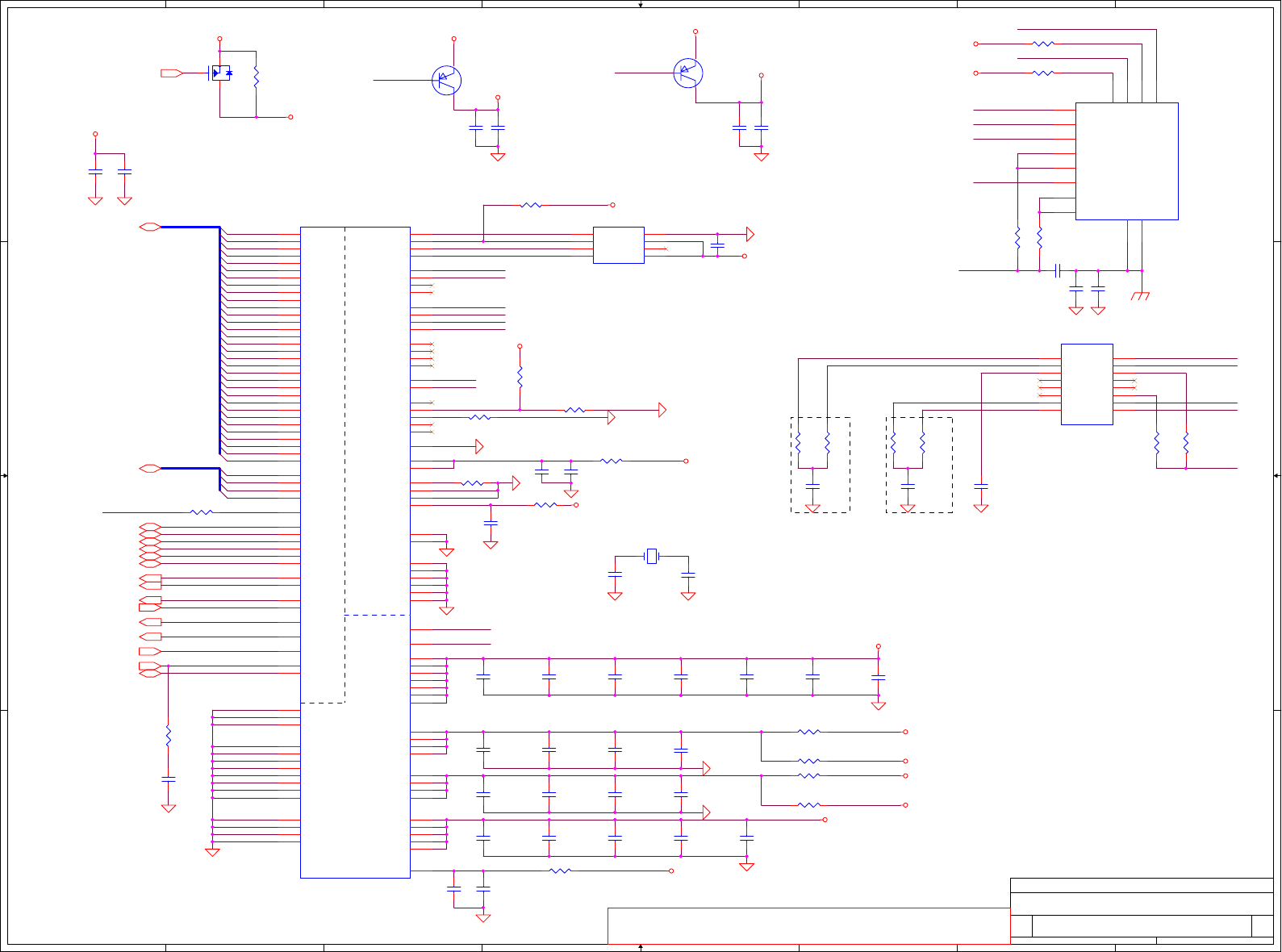Image resolution: width=1282 pixels, height=952 pixels.
Task: Select the resistor beside the MOSFET
Action: [256, 77]
